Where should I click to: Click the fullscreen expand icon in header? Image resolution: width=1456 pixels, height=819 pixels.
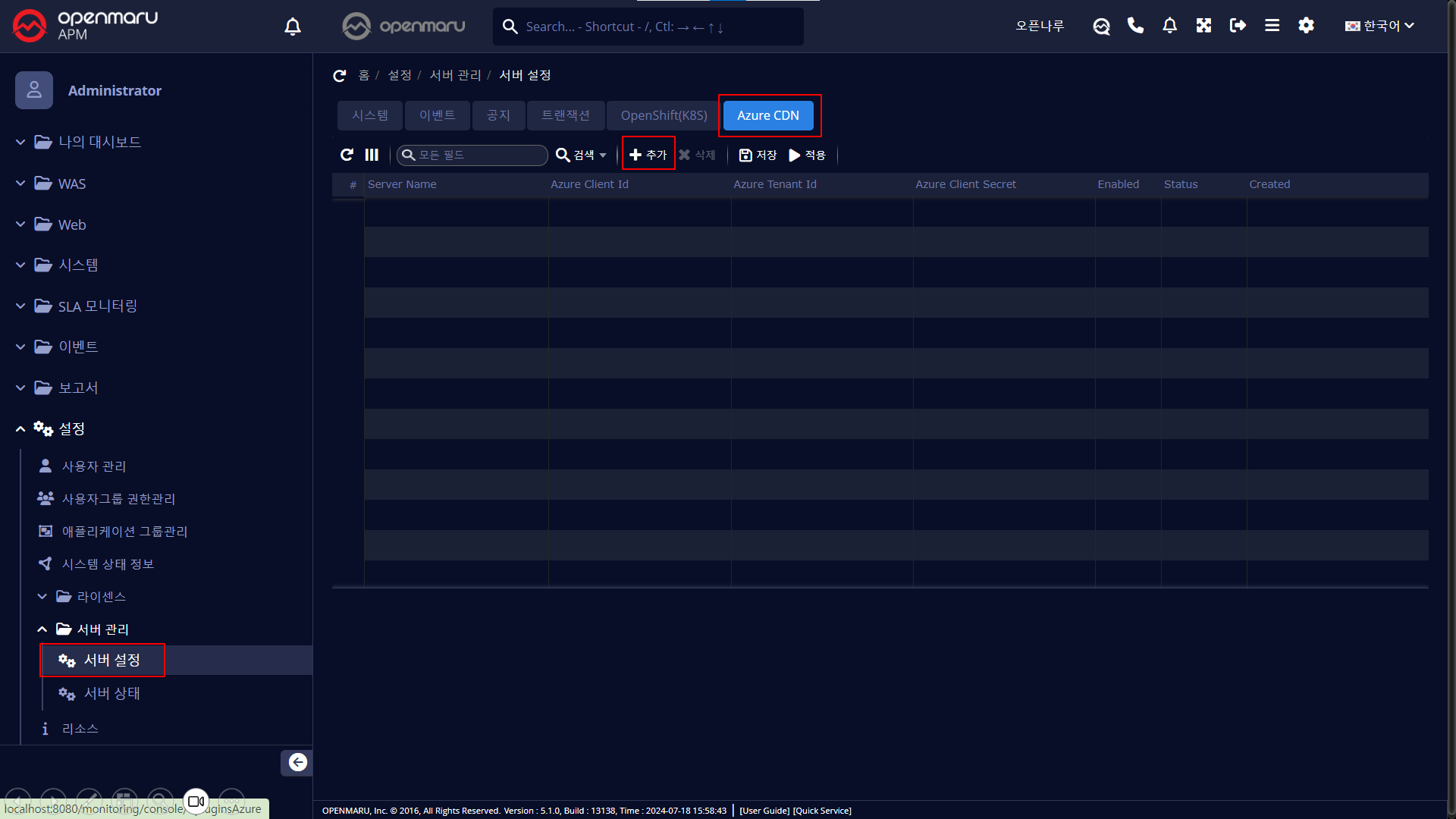click(1203, 26)
